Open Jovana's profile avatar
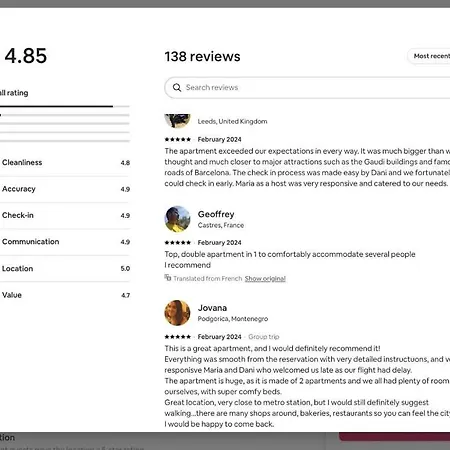This screenshot has height=450, width=450. click(177, 313)
